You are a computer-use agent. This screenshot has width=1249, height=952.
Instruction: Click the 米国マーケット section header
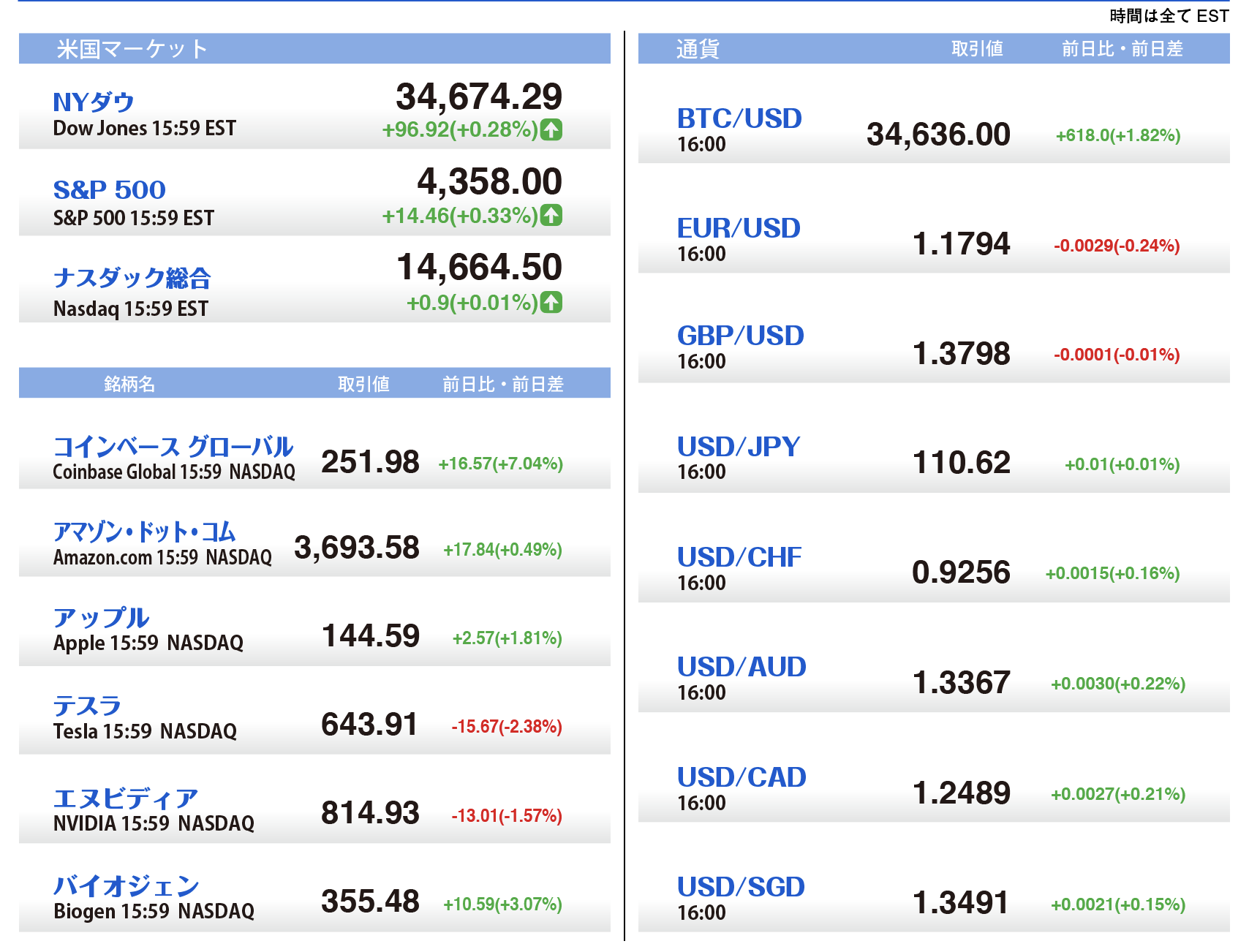click(132, 49)
